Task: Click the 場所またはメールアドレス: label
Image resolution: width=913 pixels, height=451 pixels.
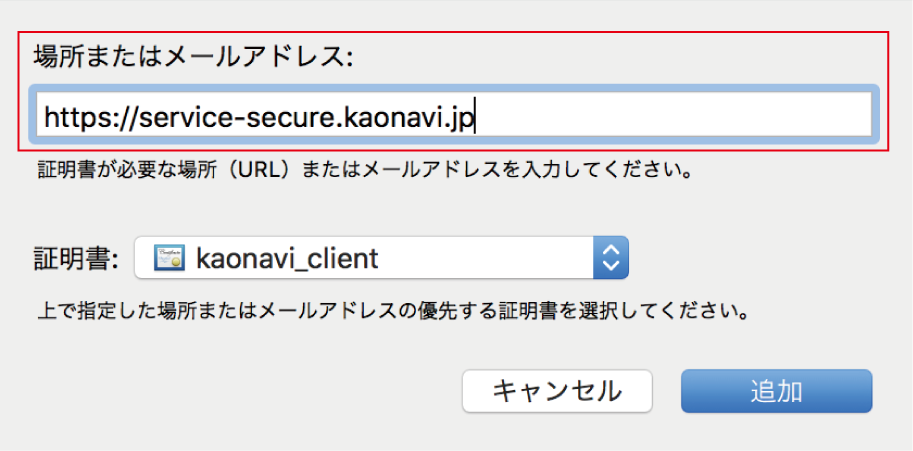Action: [193, 56]
